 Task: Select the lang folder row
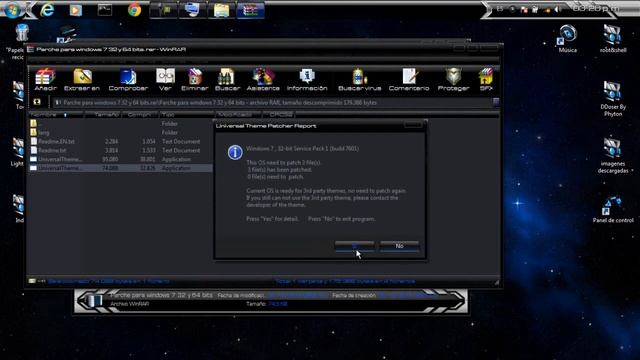coord(120,132)
